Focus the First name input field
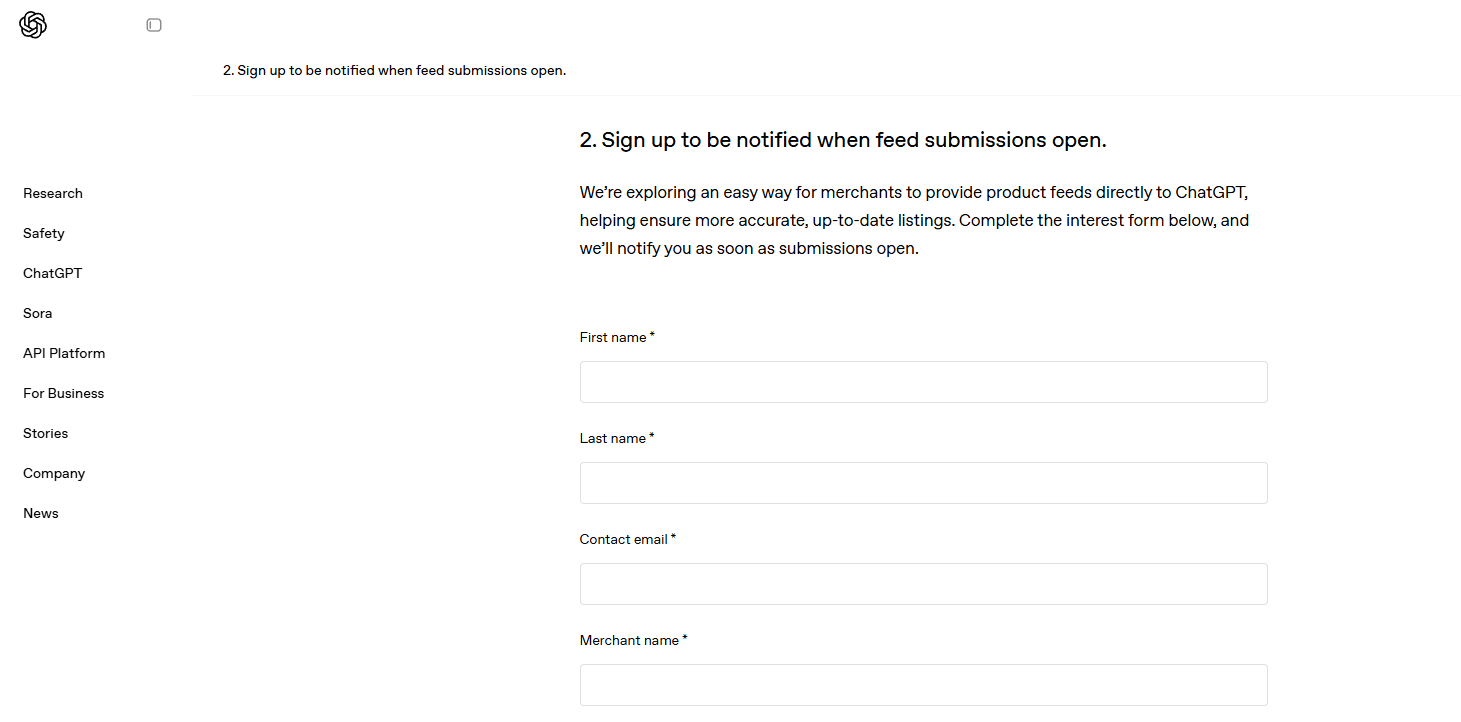 coord(923,382)
